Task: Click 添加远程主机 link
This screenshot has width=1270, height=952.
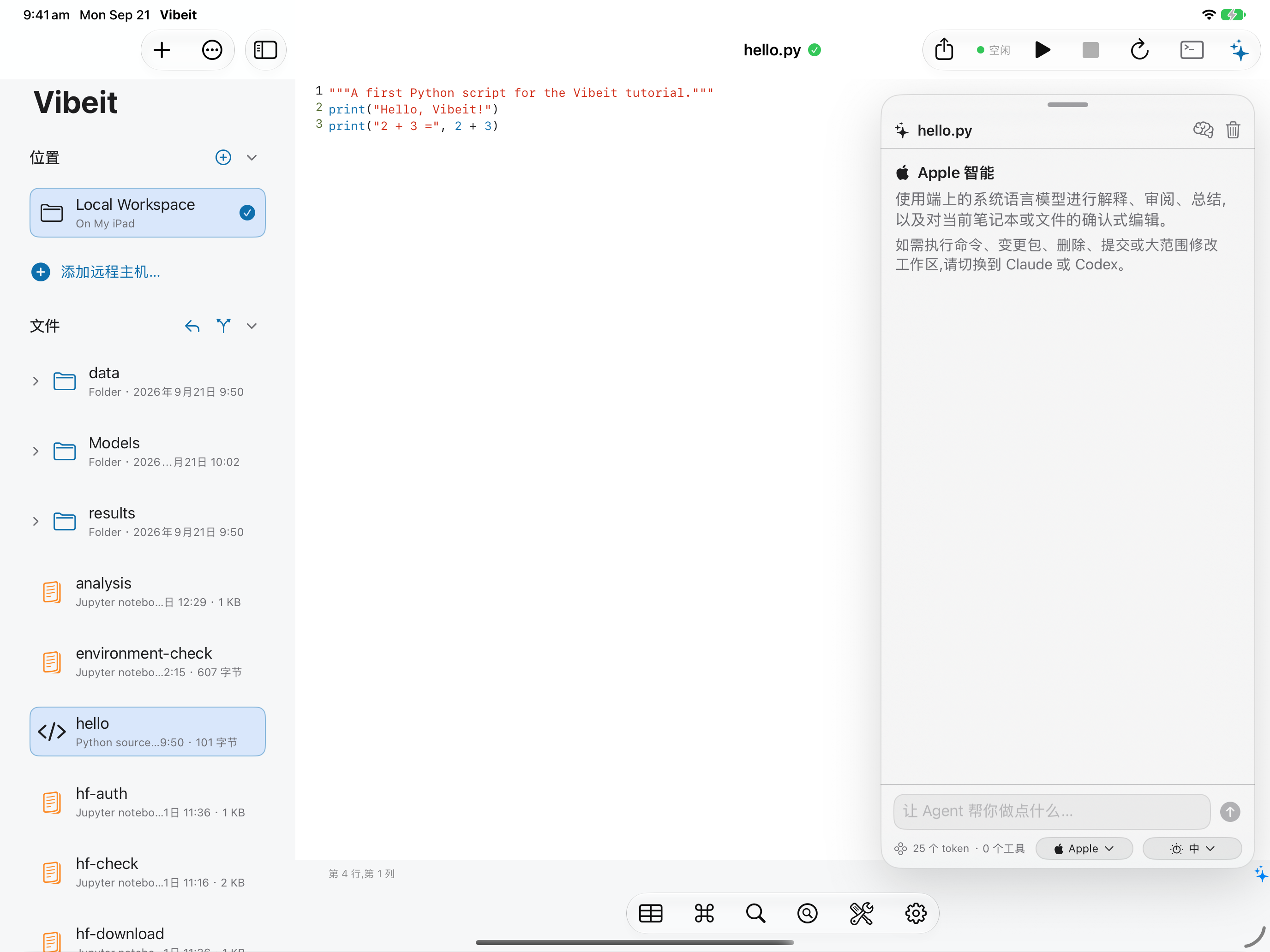Action: tap(110, 272)
